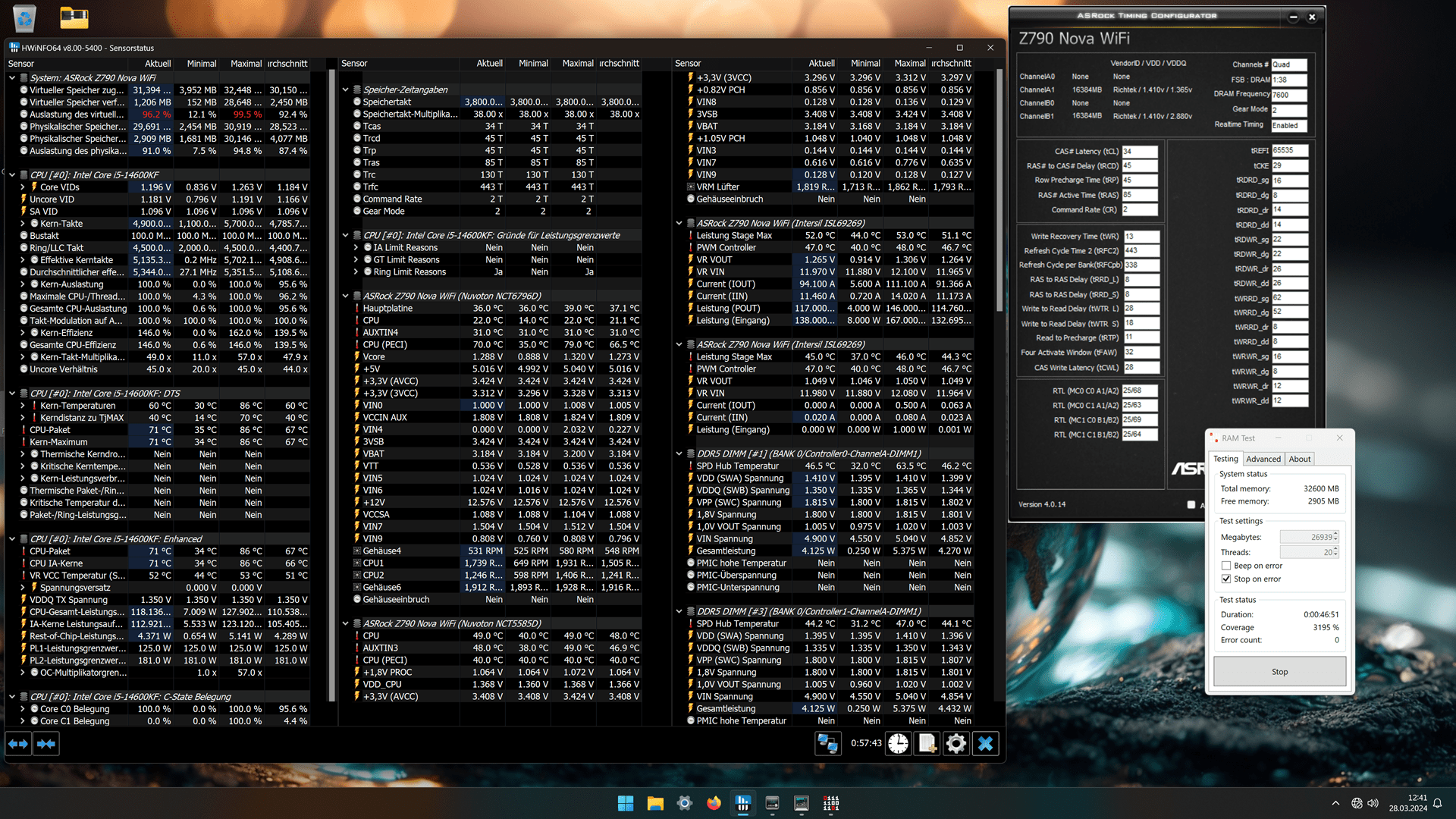Viewport: 1456px width, 819px height.
Task: Stop the running RAM Test
Action: tap(1279, 672)
